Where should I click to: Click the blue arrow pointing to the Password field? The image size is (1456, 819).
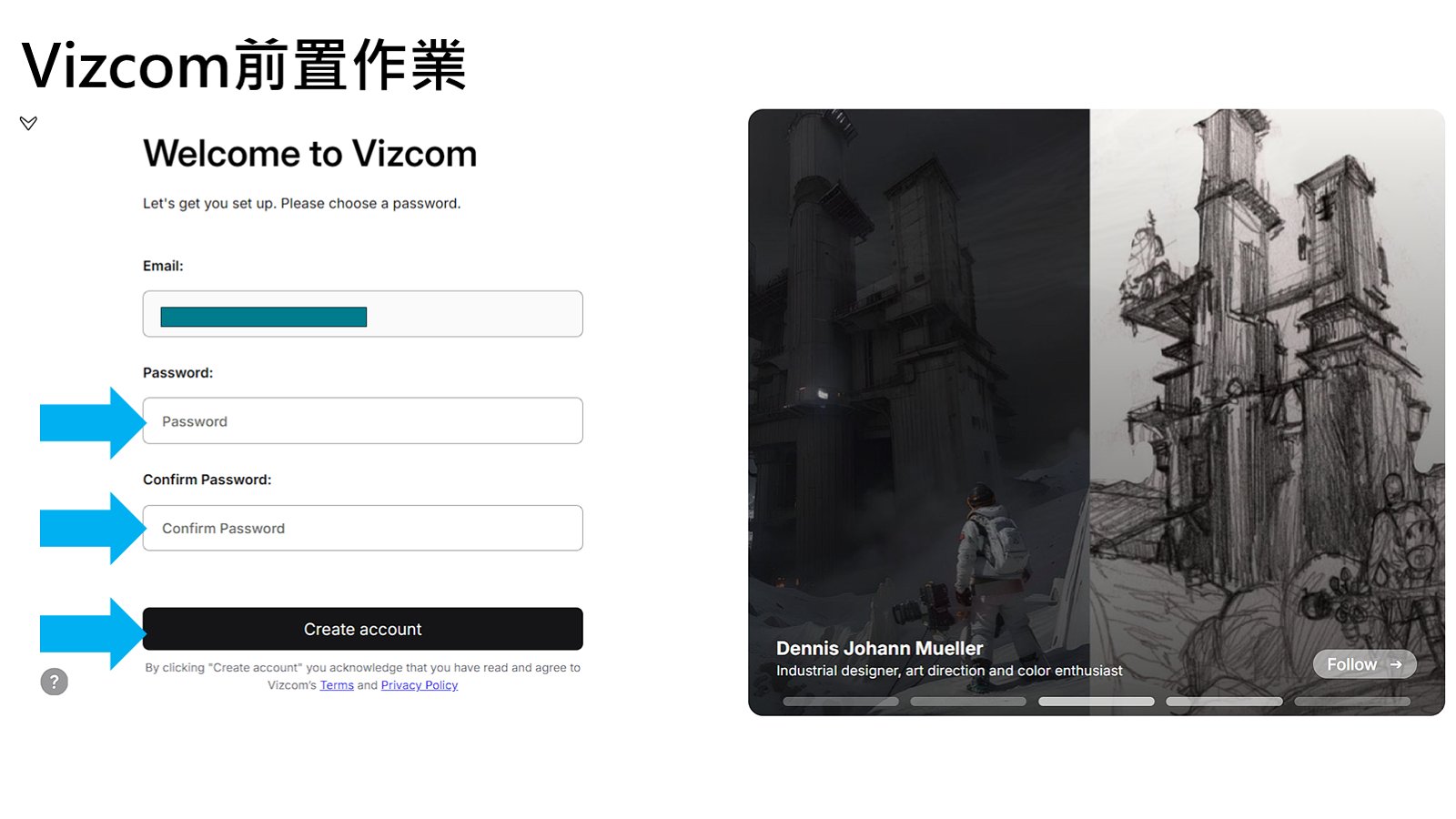coord(92,422)
